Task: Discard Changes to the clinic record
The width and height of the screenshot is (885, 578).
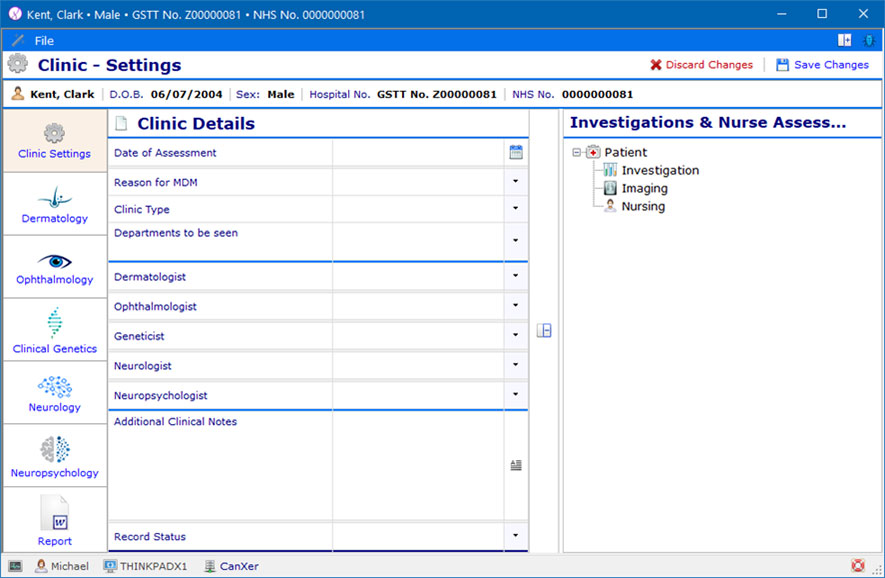Action: [702, 65]
